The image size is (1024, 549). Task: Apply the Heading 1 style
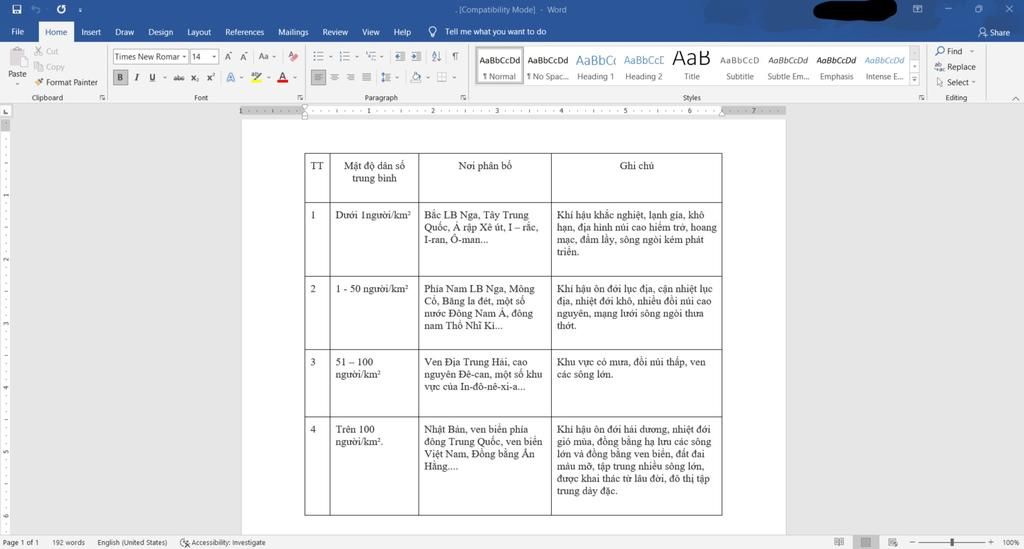(596, 66)
